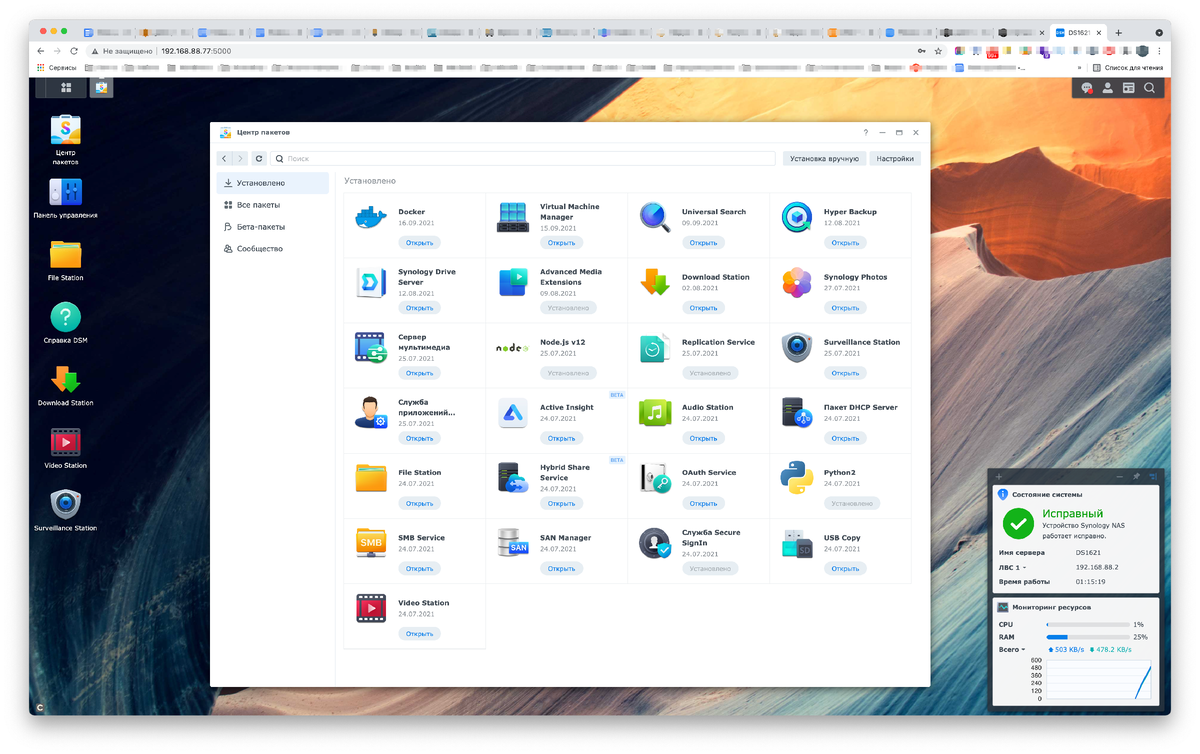Click Служба Secure SignIn package icon
The width and height of the screenshot is (1200, 754).
coord(655,543)
